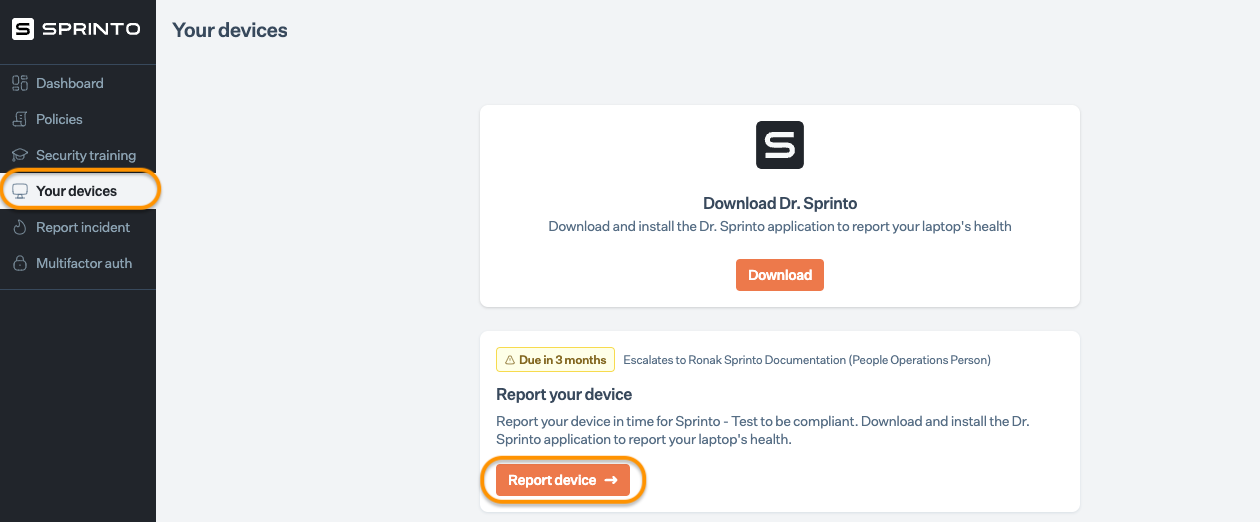
Task: Click the Dr. Sprinto app logo
Action: click(x=780, y=145)
